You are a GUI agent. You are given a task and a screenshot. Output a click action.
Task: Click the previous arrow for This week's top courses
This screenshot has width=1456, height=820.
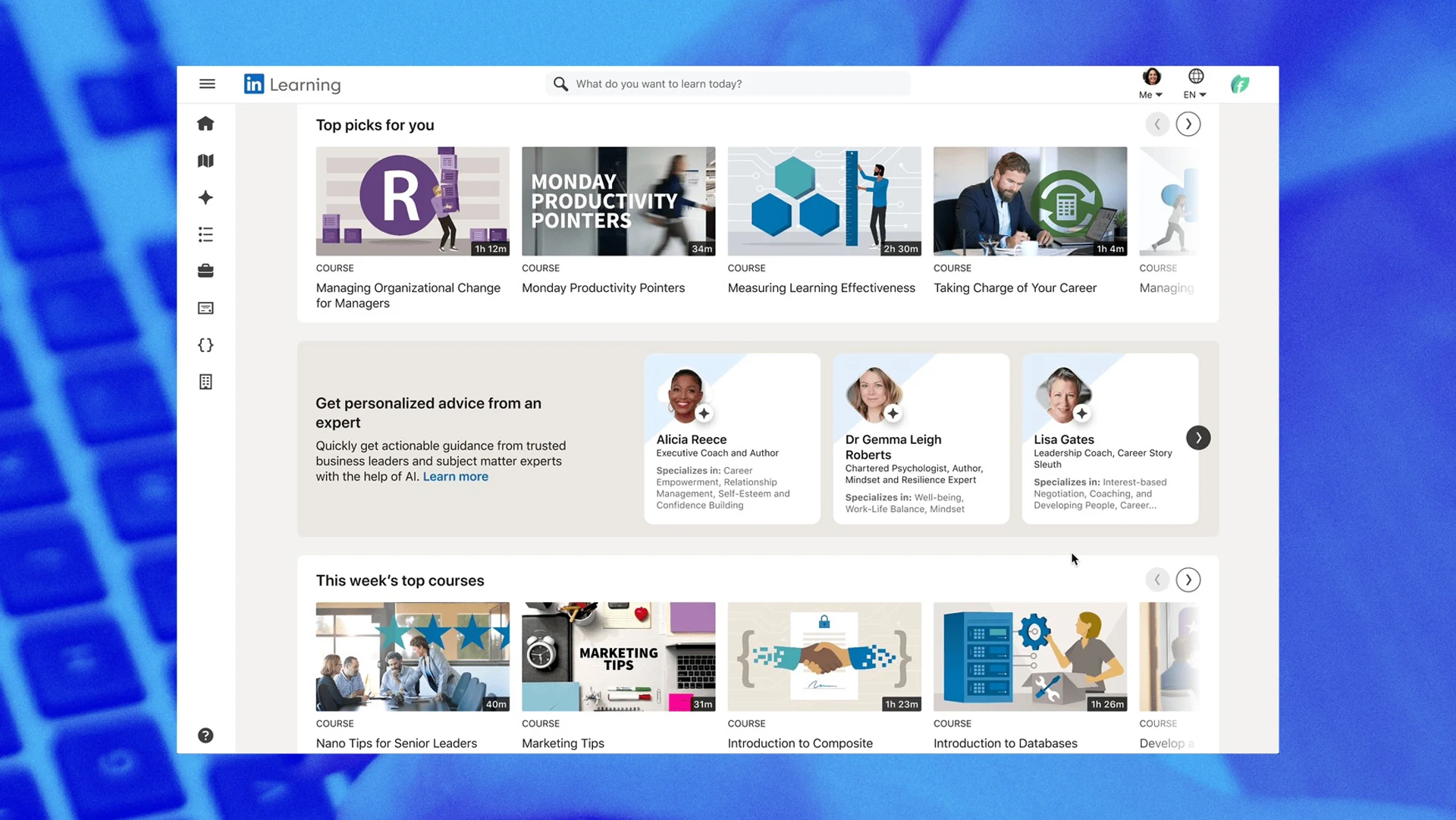[x=1156, y=579]
